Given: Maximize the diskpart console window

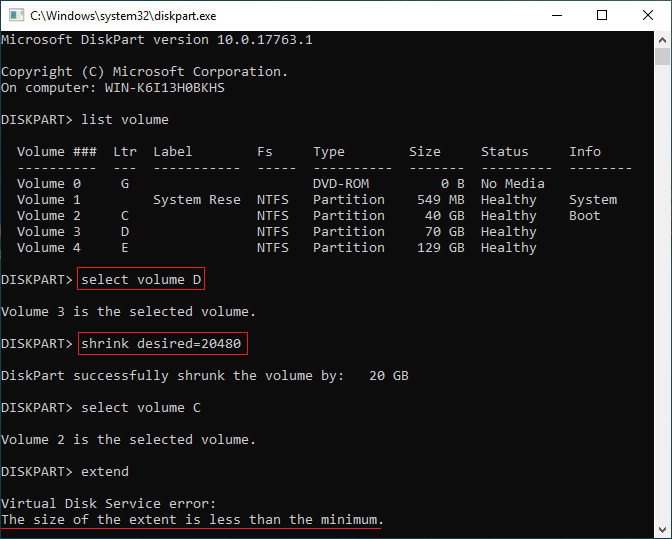Looking at the screenshot, I should tap(601, 15).
